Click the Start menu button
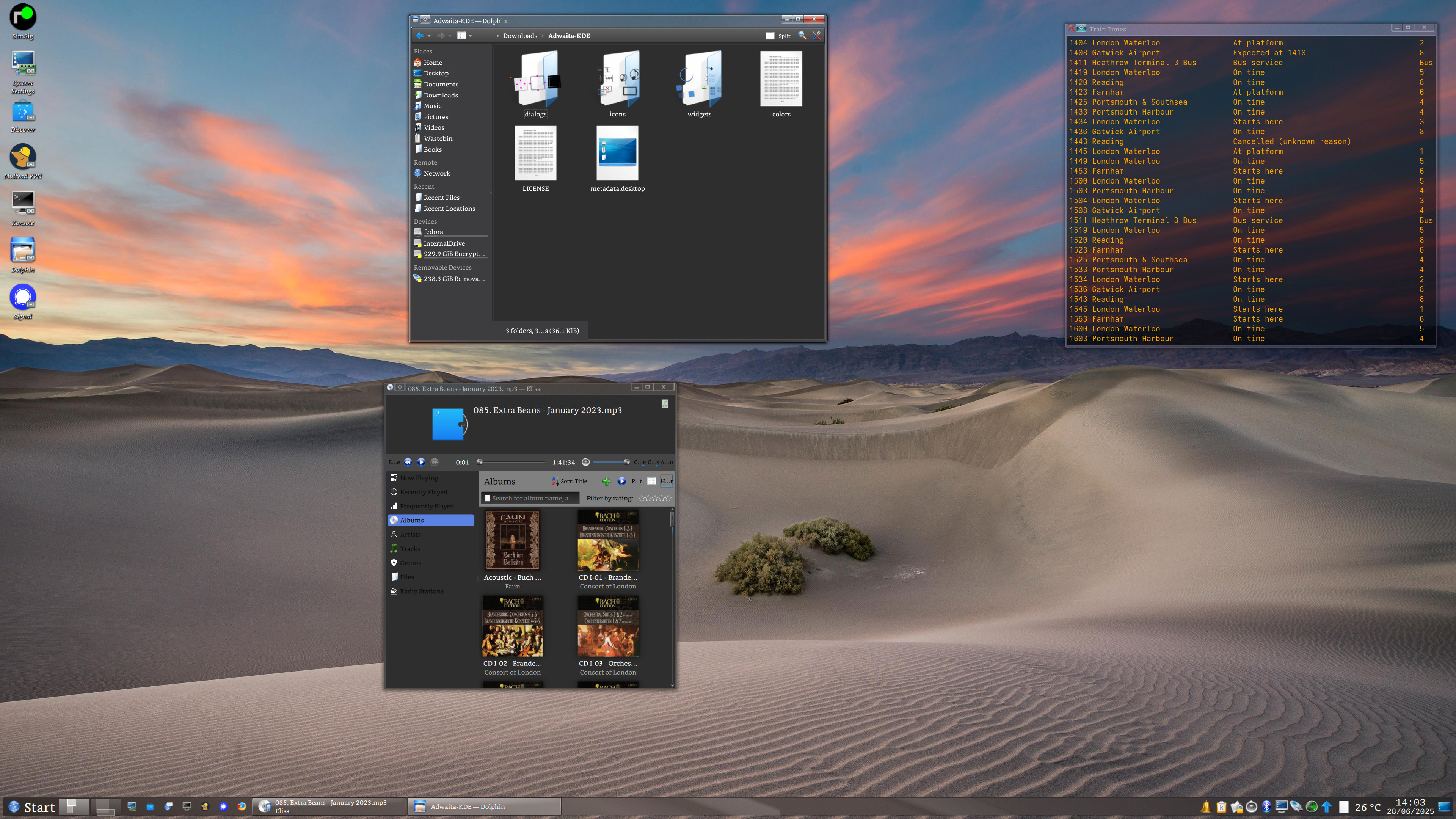The width and height of the screenshot is (1456, 819). pos(31,807)
